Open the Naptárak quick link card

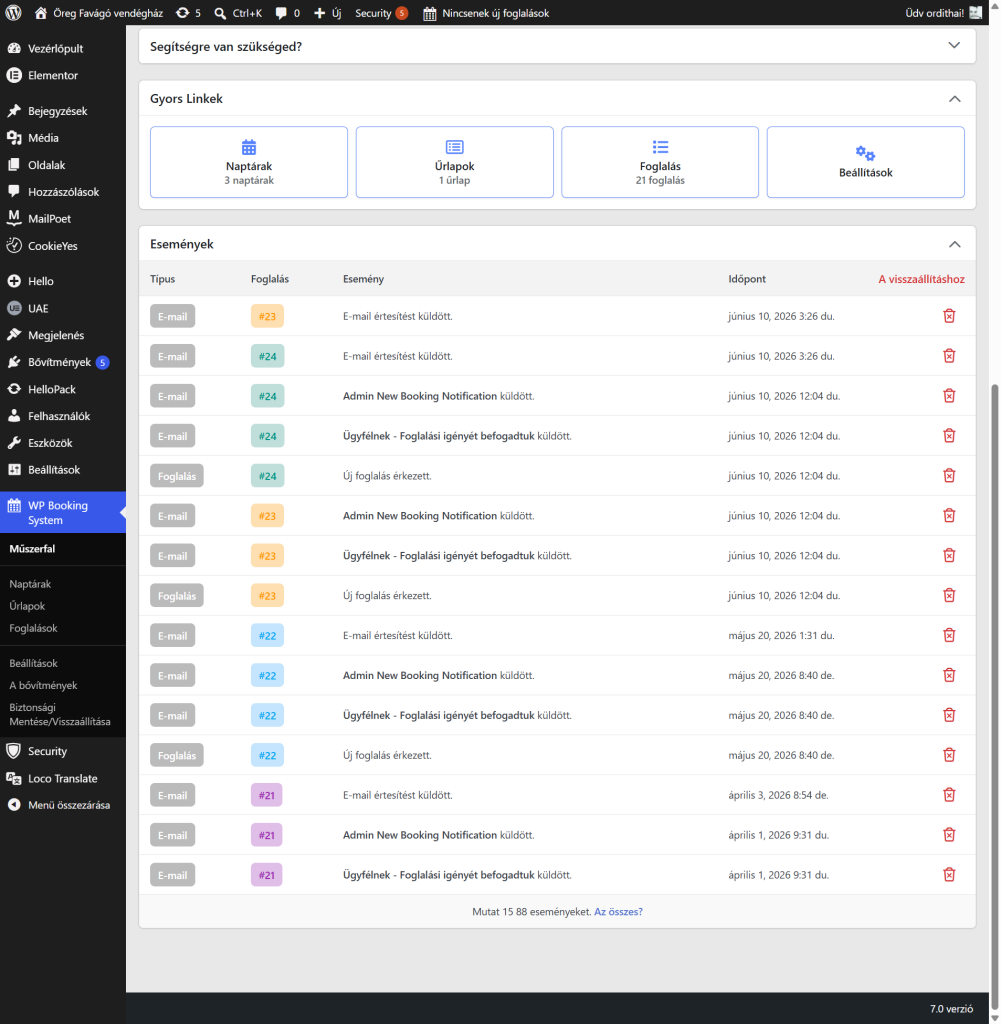click(249, 162)
